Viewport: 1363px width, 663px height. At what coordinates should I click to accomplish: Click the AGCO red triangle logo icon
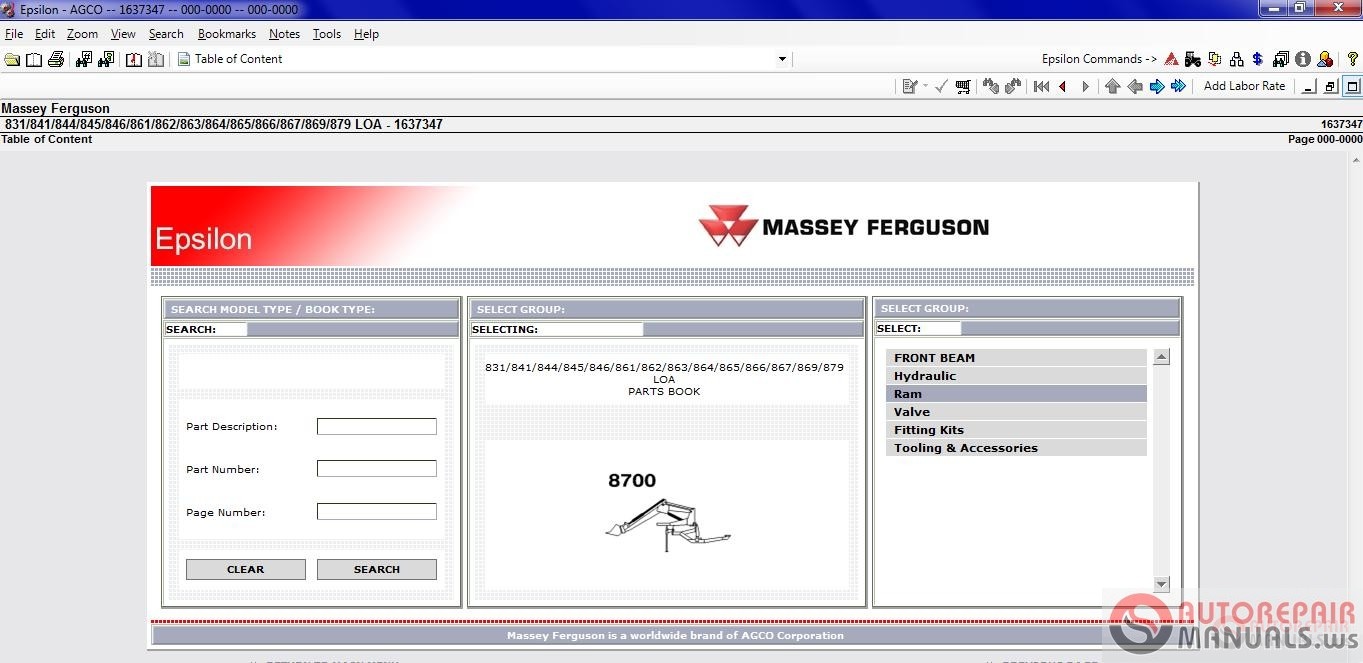1171,59
